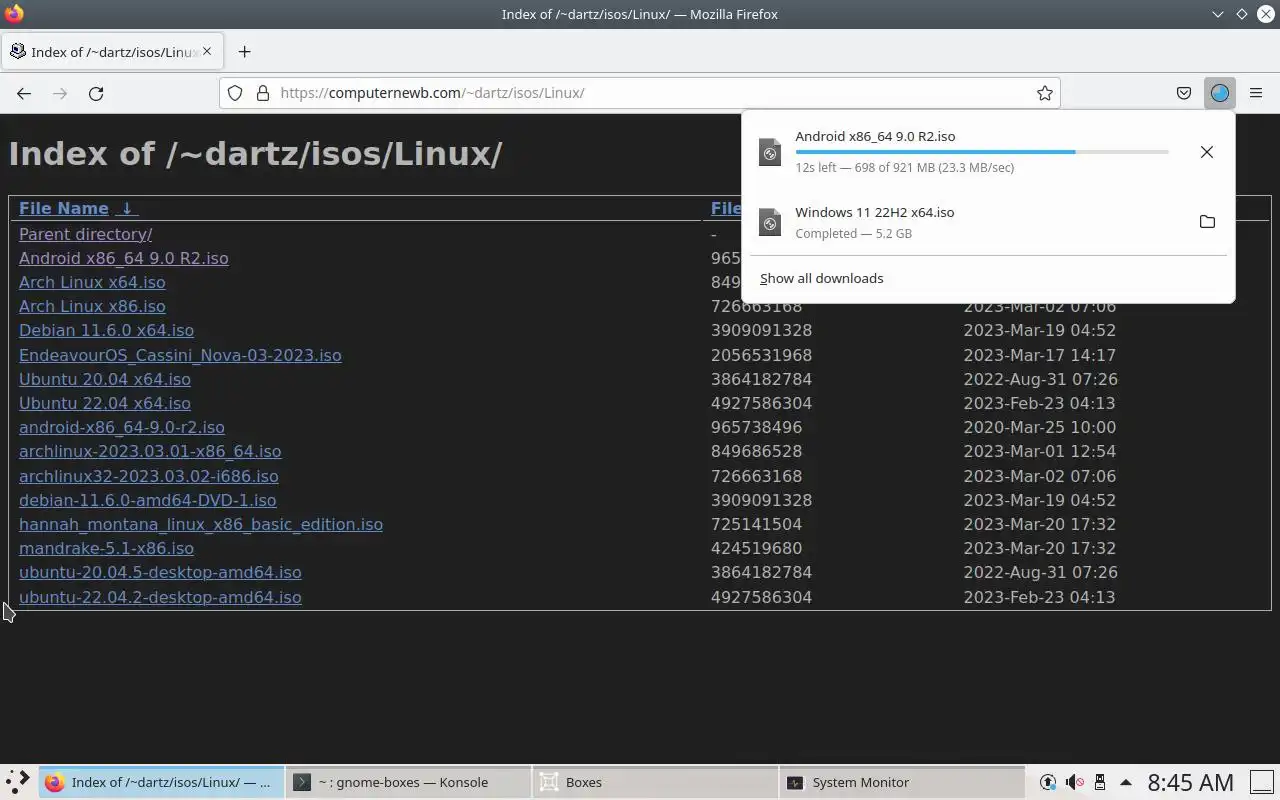Screen dimensions: 1280x800
Task: Open a new browser tab
Action: point(244,52)
